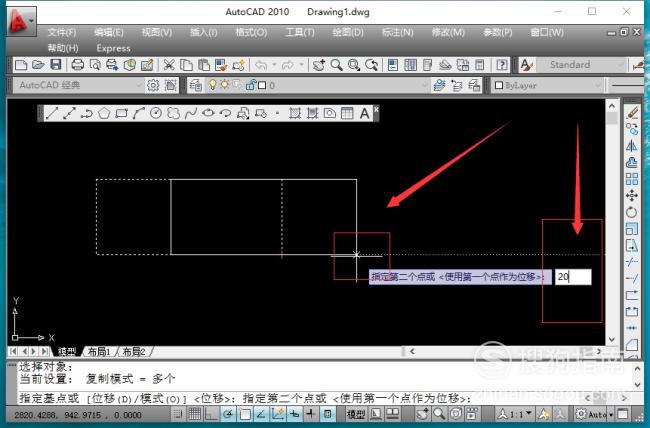Screen dimensions: 650x428
Task: Select the Move tool in modify toolbar
Action: [x=632, y=195]
